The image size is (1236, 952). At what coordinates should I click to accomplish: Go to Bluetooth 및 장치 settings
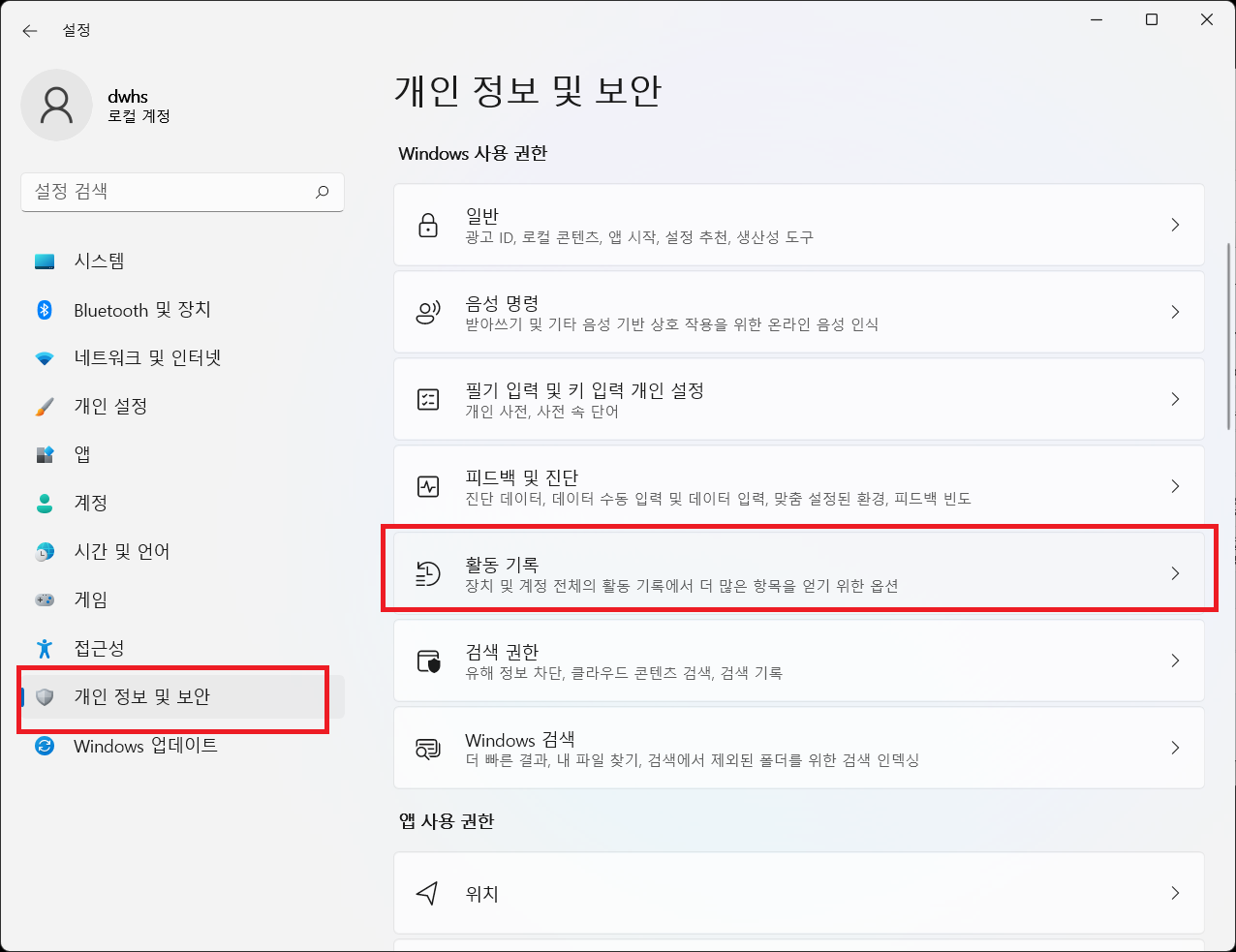coord(182,310)
